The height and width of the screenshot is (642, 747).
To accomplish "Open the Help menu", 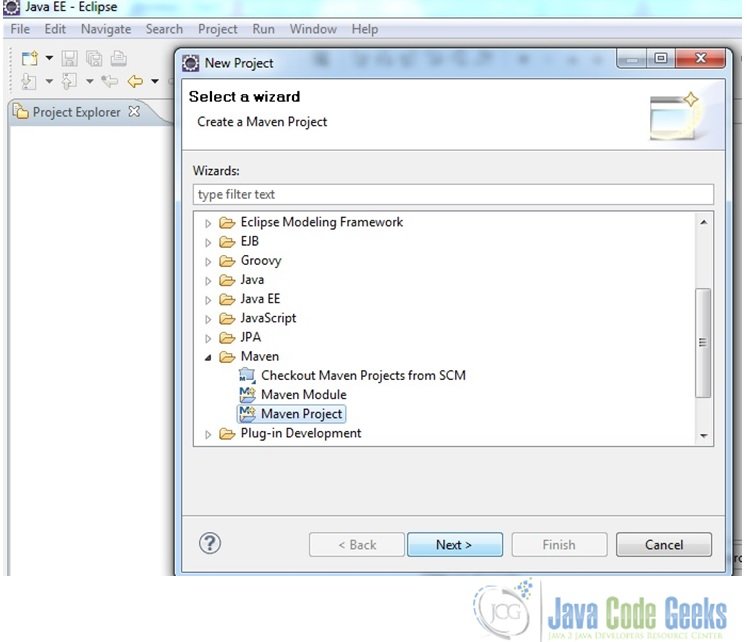I will click(364, 29).
